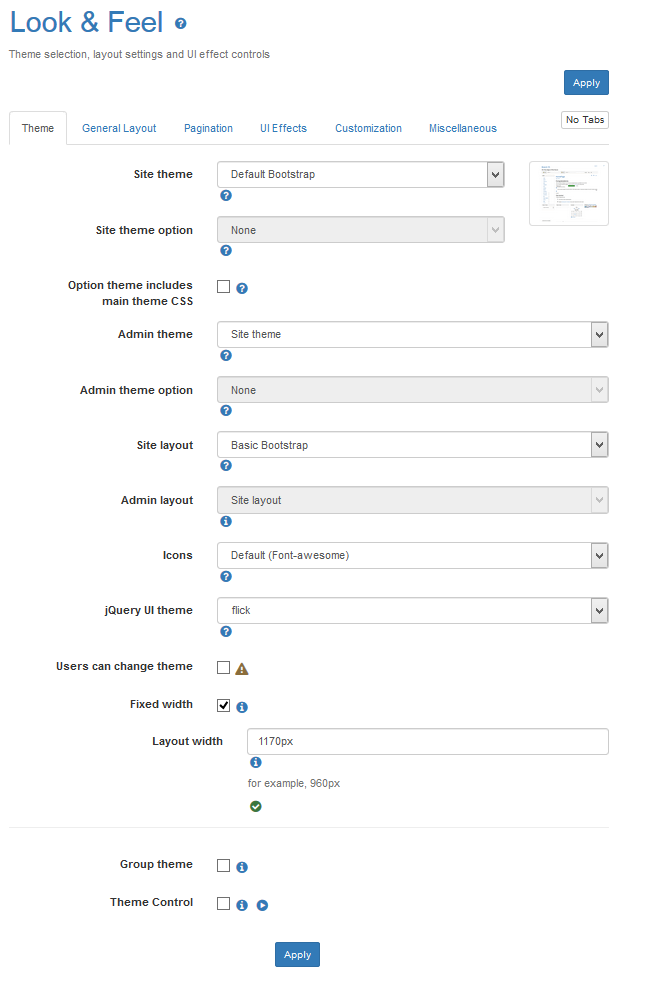Click play icon beside Theme Control
664x986 pixels.
point(262,905)
